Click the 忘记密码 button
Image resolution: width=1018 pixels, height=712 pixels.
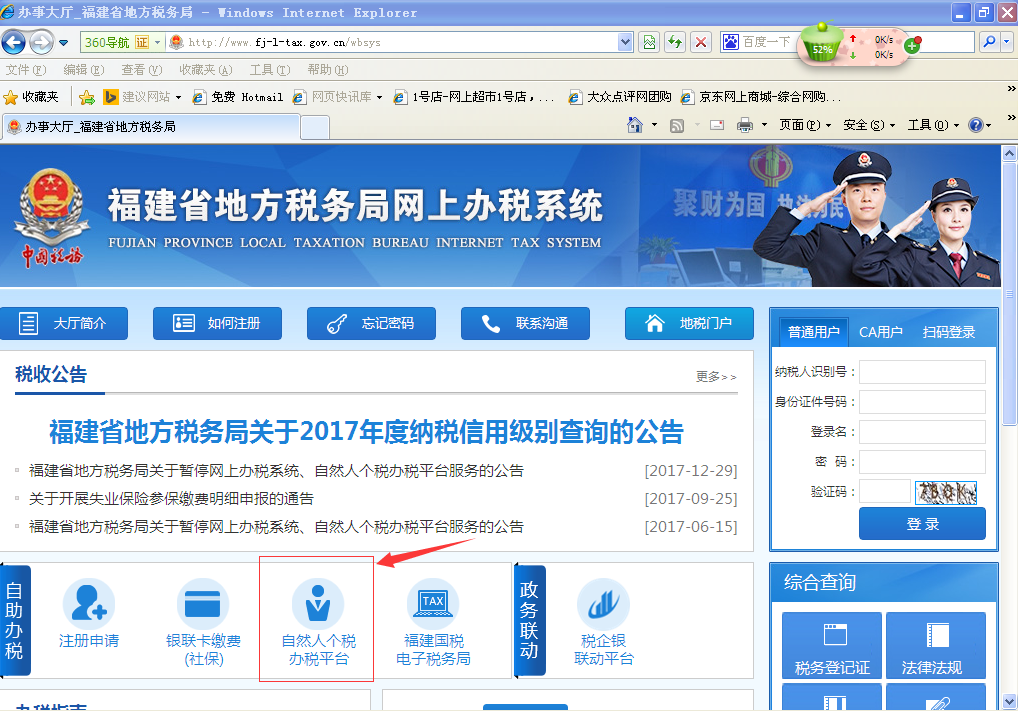(x=371, y=323)
